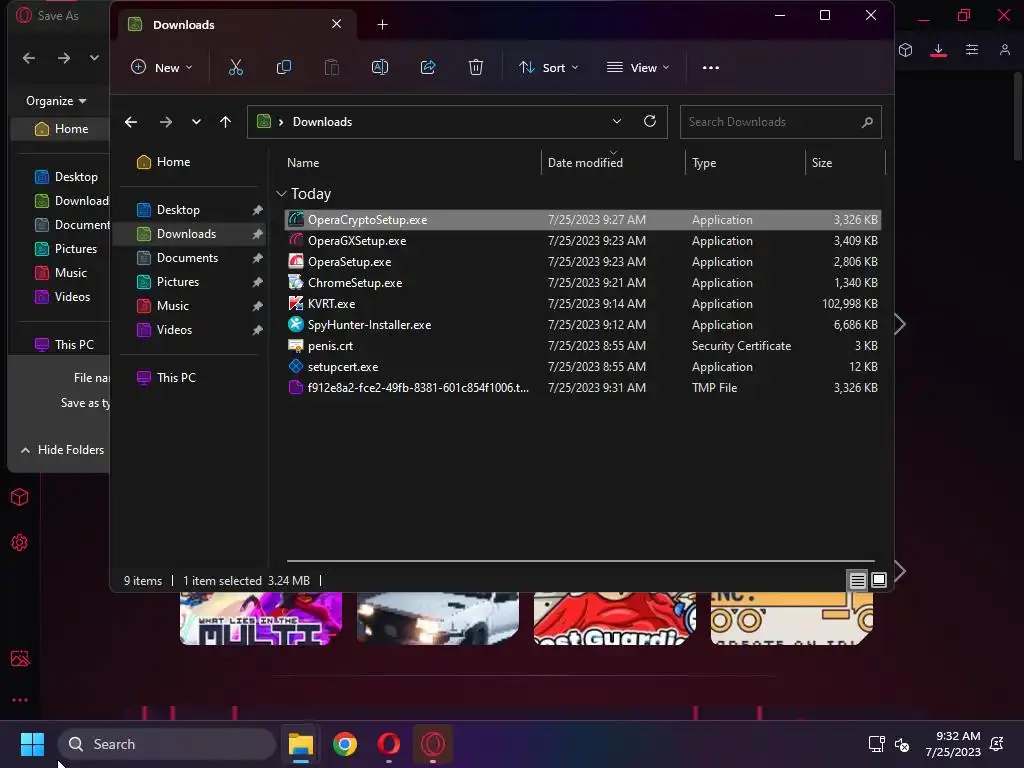Open Google Chrome from the taskbar
This screenshot has height=768, width=1024.
(x=345, y=744)
